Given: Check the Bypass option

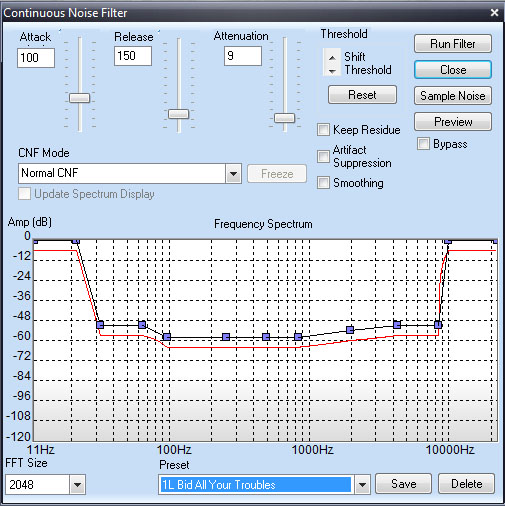Looking at the screenshot, I should point(423,144).
